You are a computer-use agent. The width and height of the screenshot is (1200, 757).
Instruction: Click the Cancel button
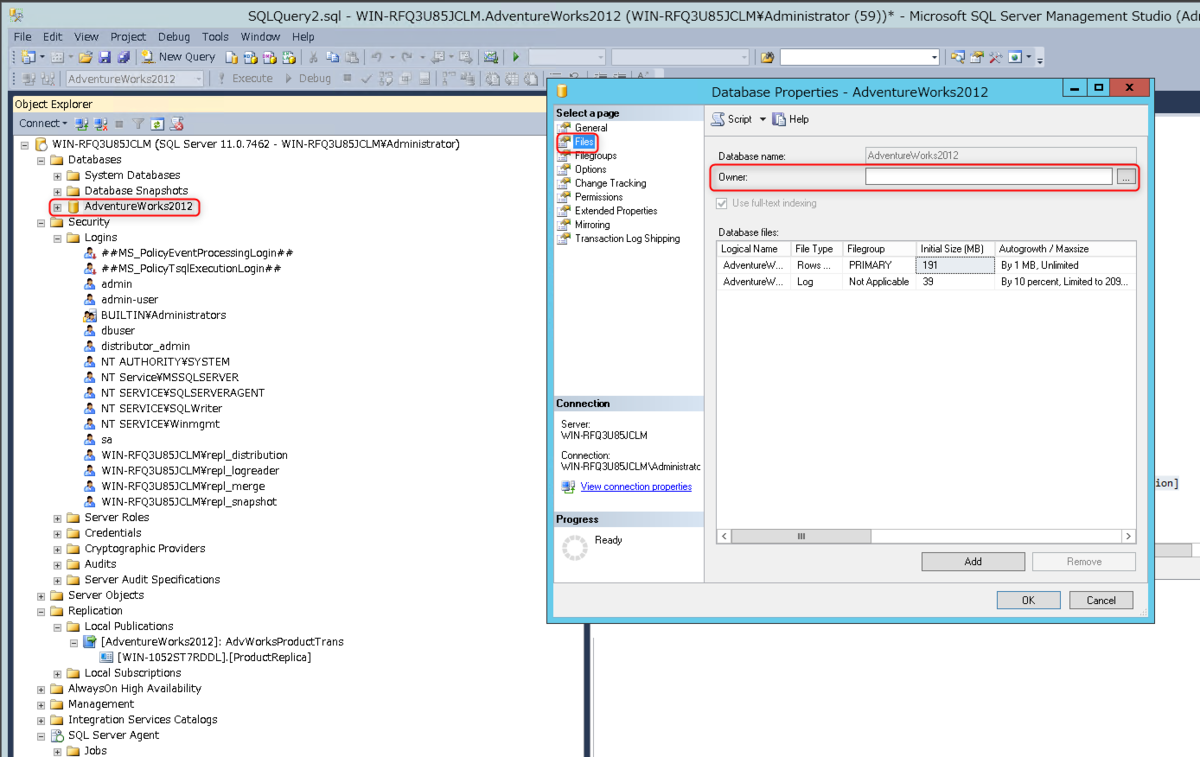[1101, 600]
